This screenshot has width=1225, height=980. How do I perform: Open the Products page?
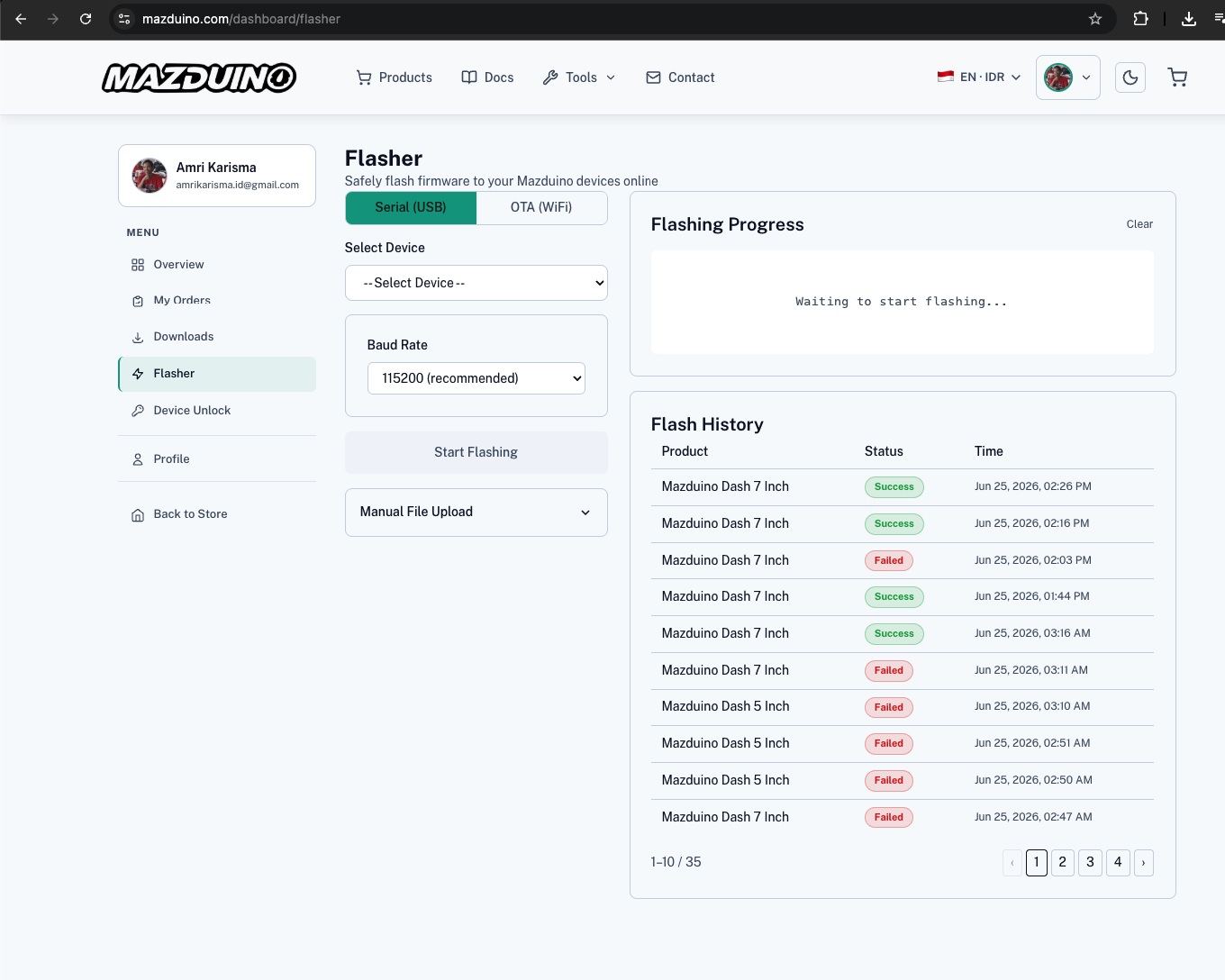[x=395, y=77]
